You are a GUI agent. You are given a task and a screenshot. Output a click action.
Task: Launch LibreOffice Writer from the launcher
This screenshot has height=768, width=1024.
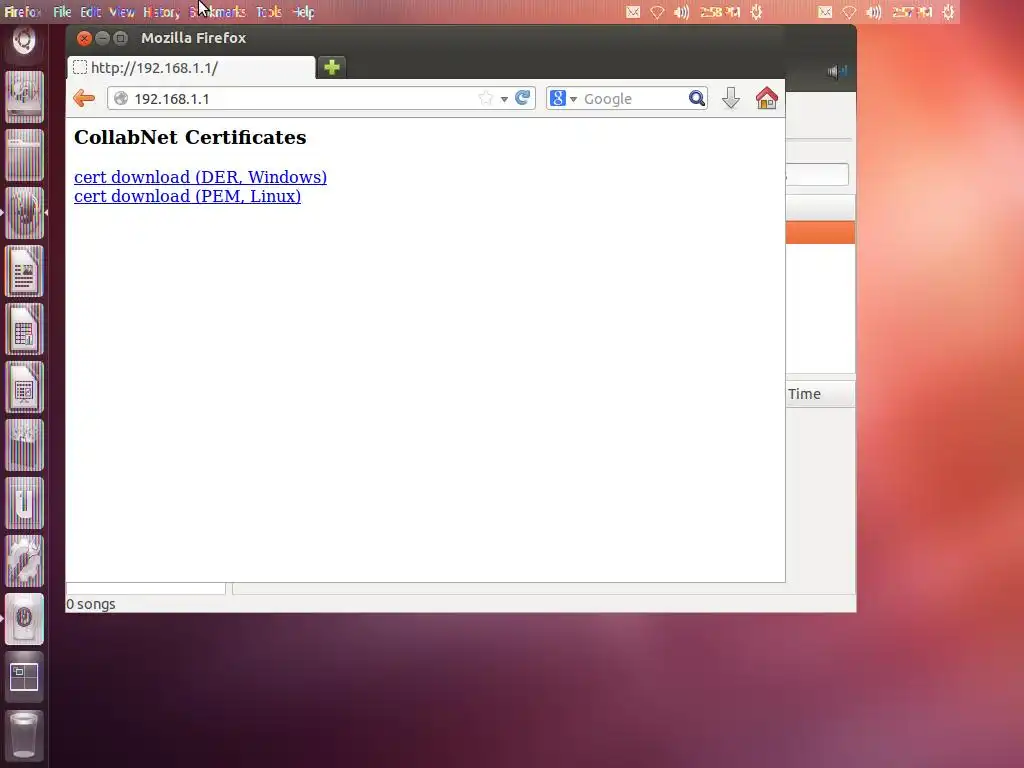point(25,271)
